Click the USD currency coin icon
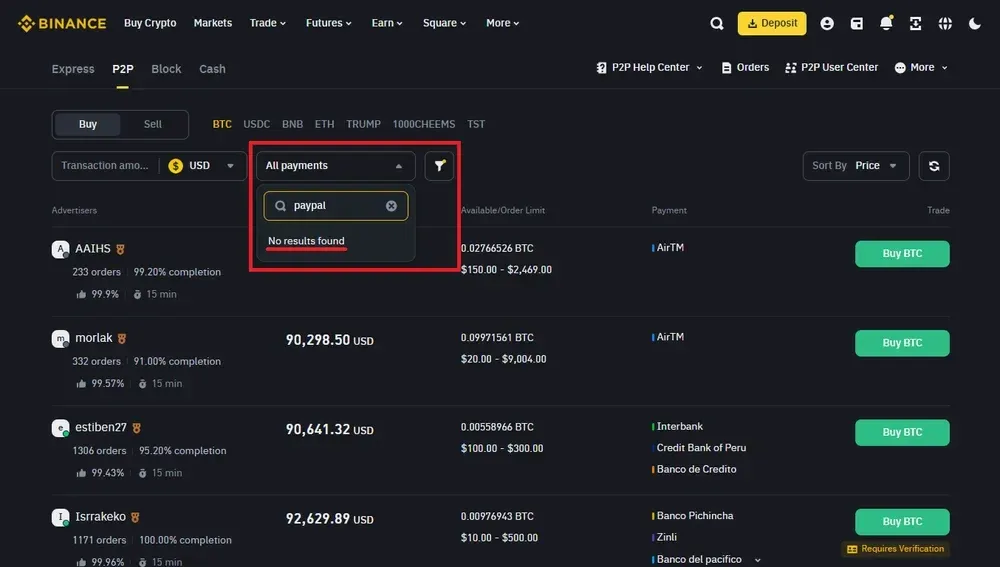Viewport: 1000px width, 567px height. [x=175, y=166]
